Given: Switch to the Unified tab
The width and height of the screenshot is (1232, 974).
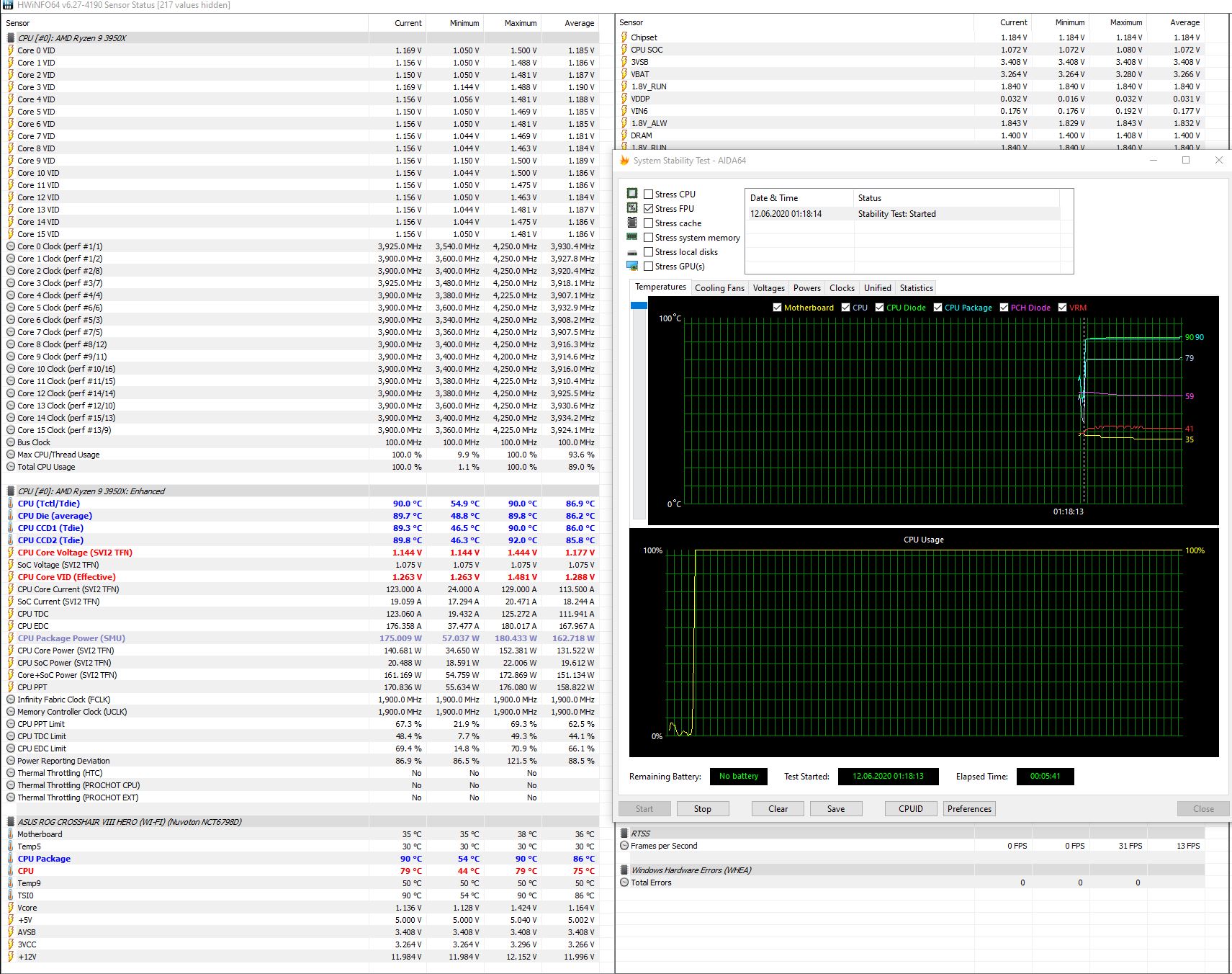Looking at the screenshot, I should tap(877, 288).
